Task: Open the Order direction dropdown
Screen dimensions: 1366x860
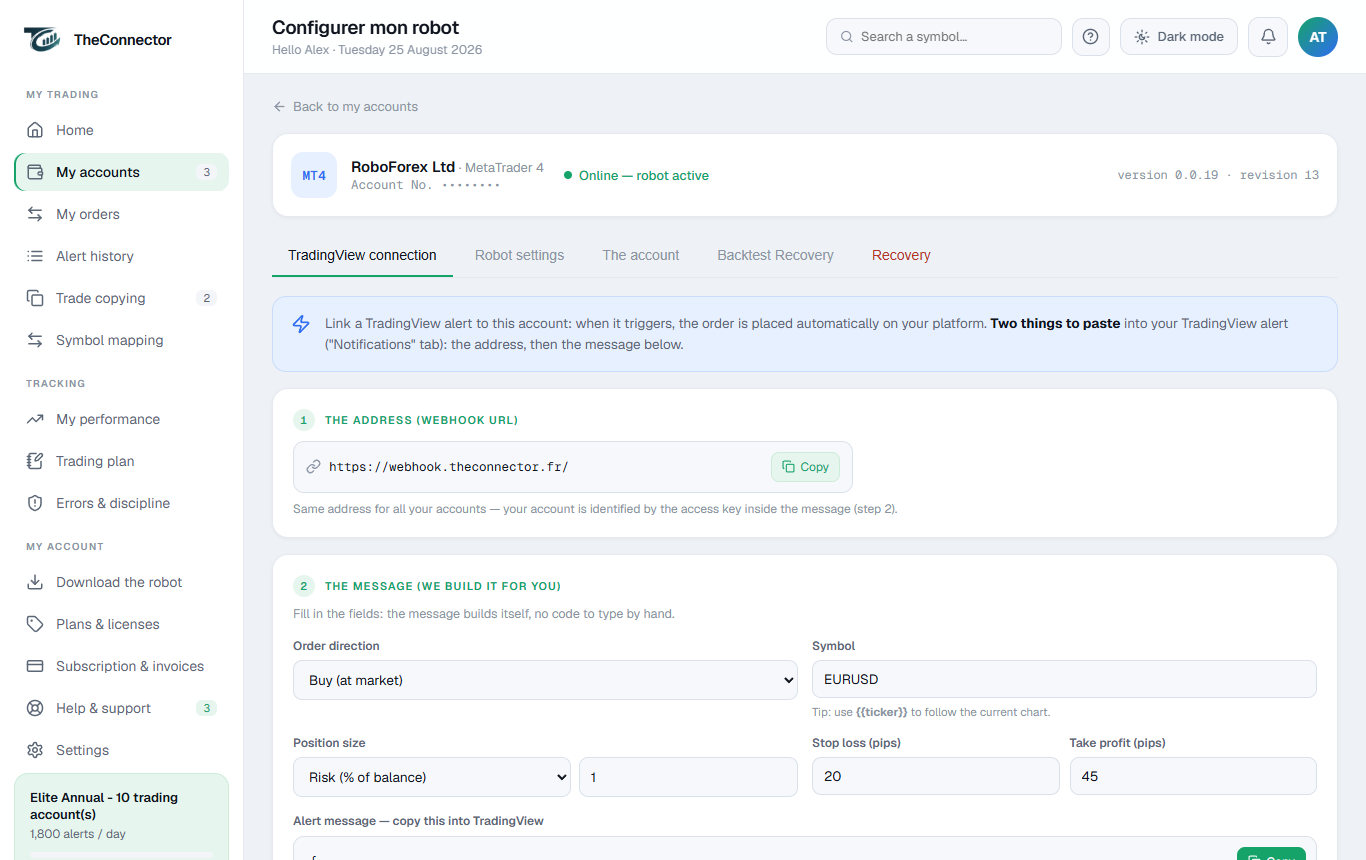Action: (545, 680)
